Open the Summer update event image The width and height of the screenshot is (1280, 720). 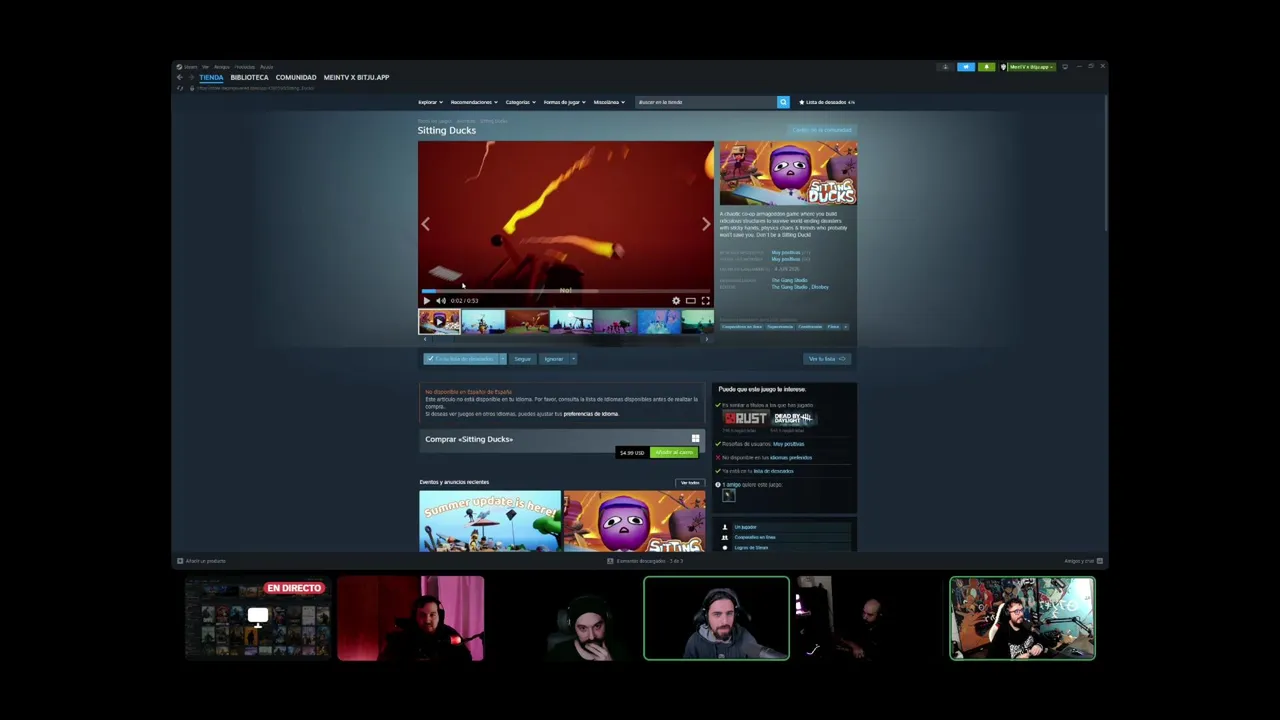tap(490, 521)
